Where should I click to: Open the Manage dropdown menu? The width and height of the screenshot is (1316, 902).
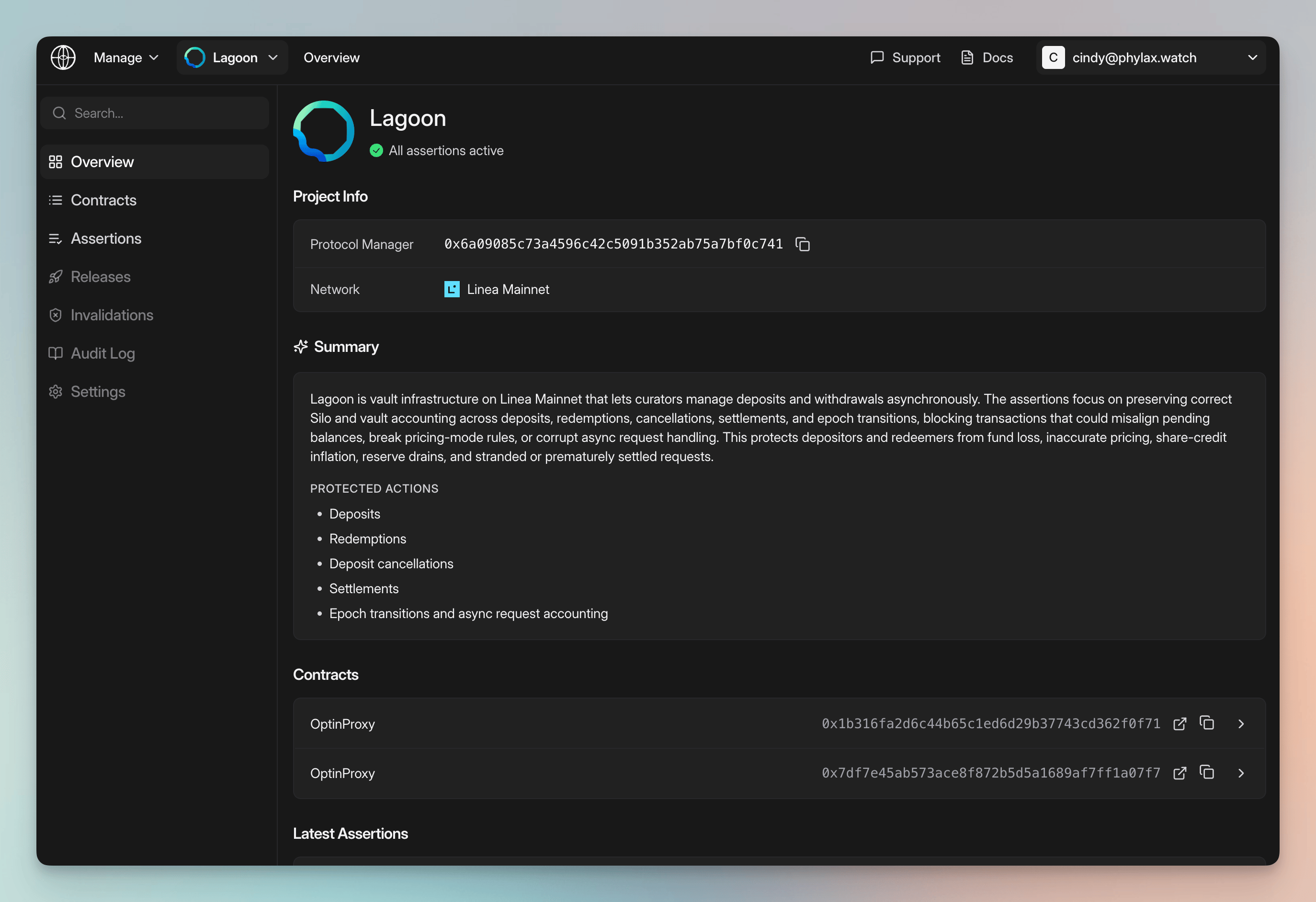point(126,57)
